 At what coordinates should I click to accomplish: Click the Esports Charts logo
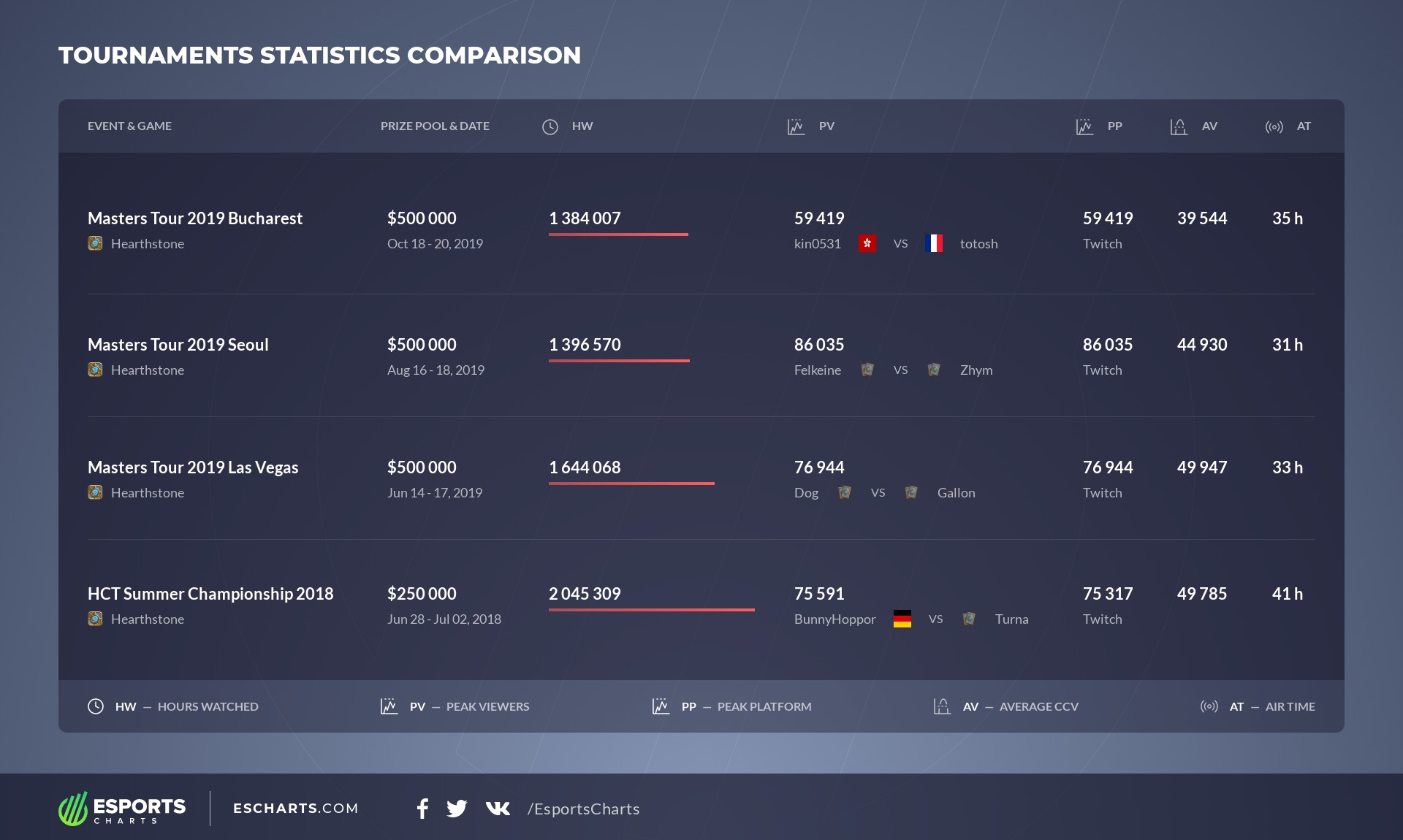tap(122, 809)
